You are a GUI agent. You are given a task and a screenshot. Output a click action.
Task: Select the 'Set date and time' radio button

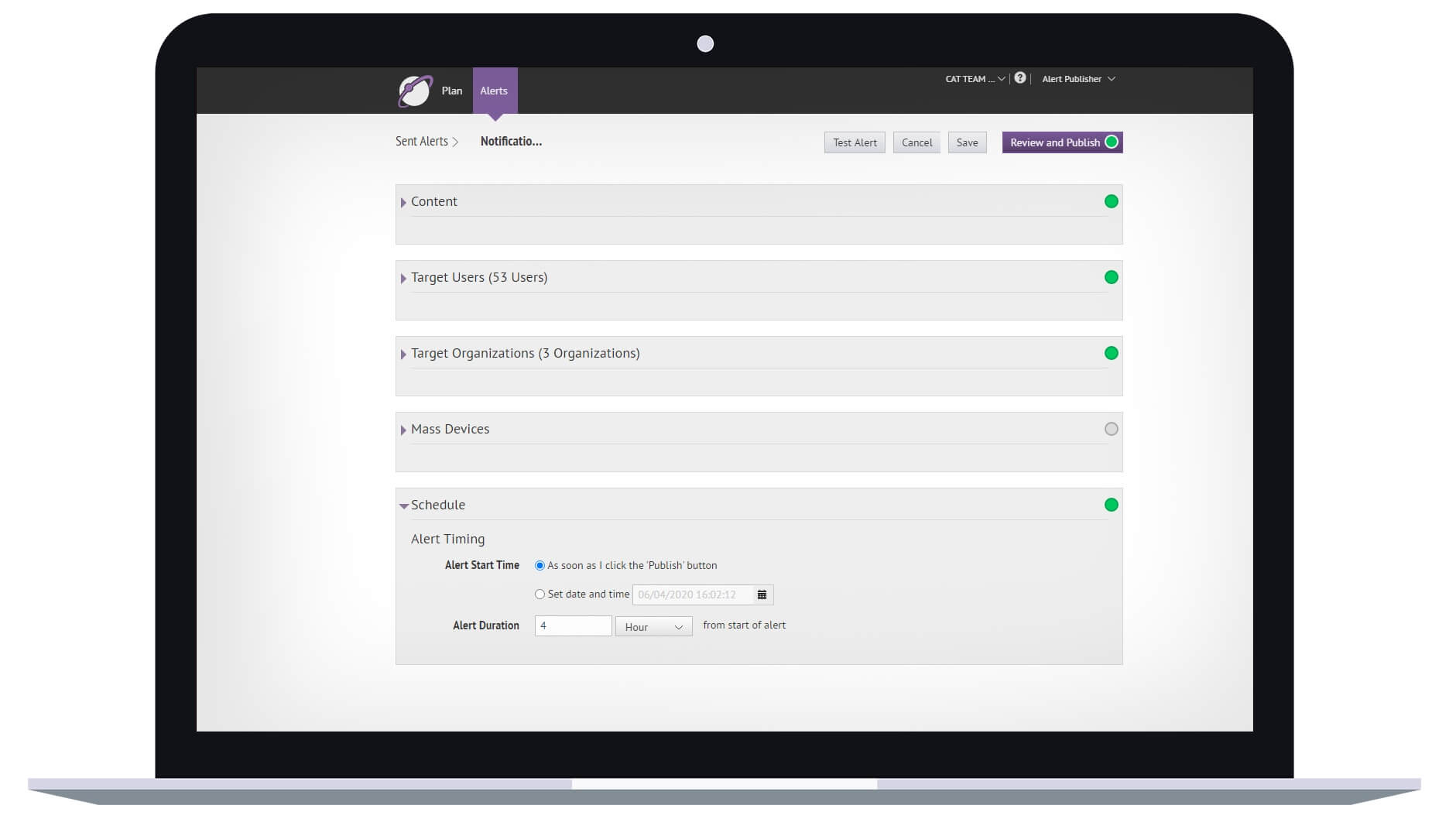(540, 595)
